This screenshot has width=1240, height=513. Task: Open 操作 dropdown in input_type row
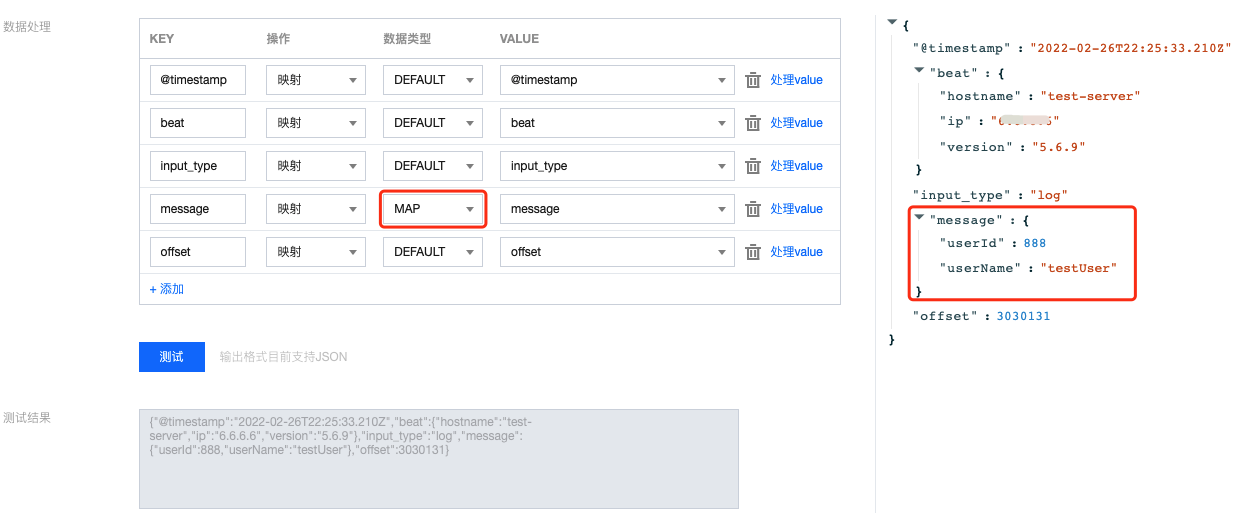(316, 166)
